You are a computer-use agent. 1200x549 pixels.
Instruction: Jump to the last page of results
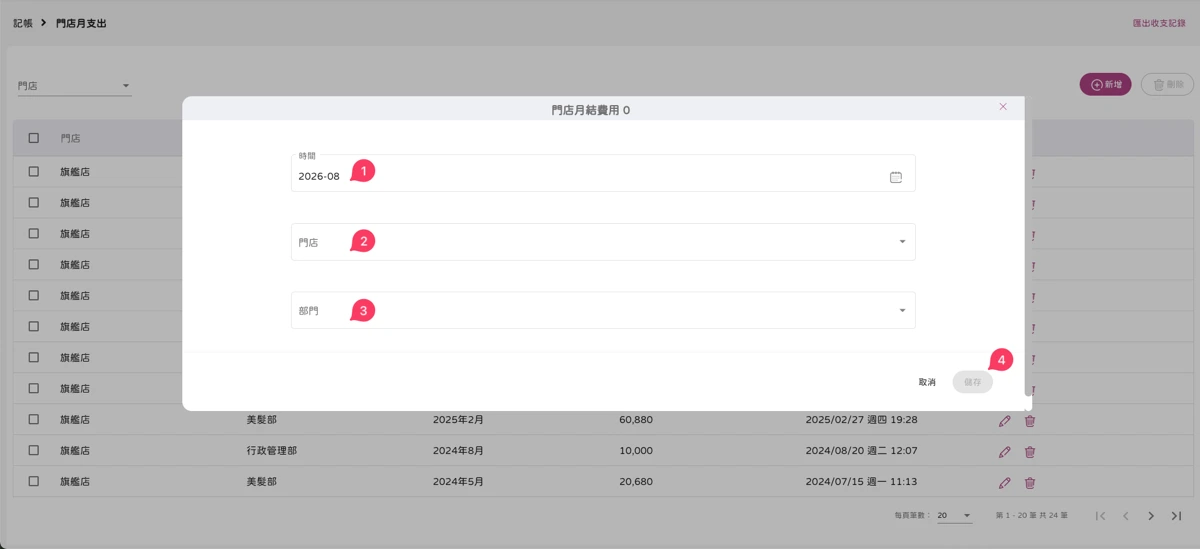(x=1176, y=516)
